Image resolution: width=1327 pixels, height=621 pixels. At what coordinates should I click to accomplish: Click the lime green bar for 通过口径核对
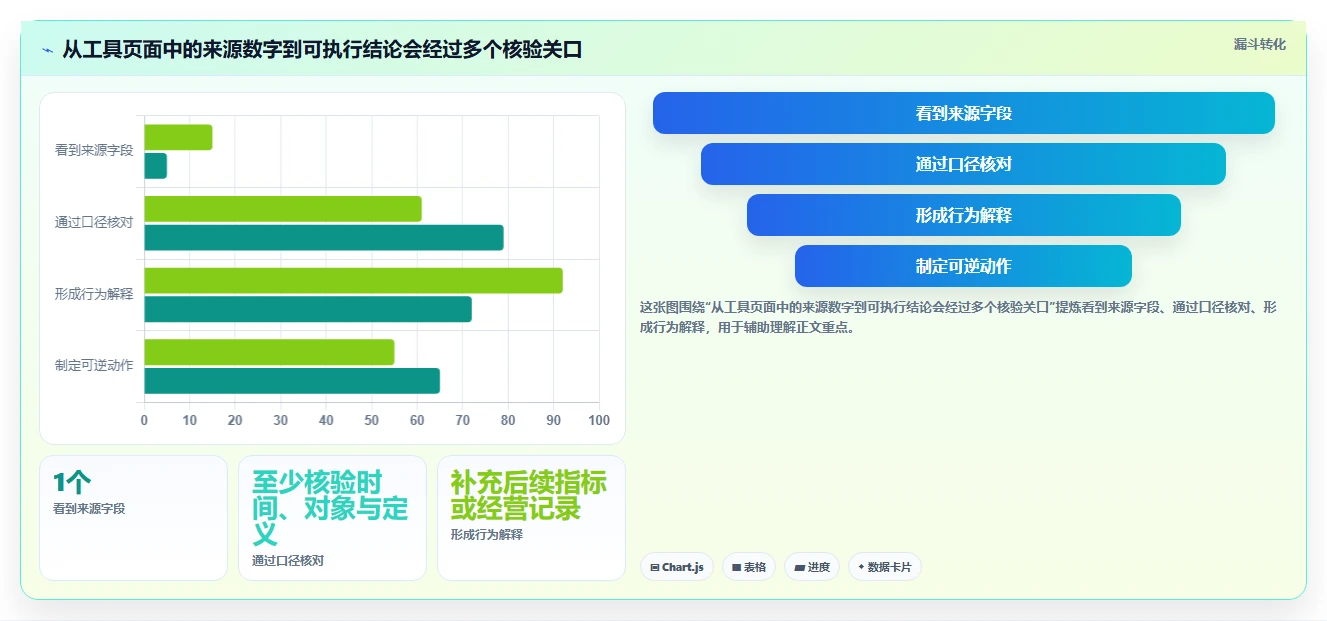(x=283, y=209)
